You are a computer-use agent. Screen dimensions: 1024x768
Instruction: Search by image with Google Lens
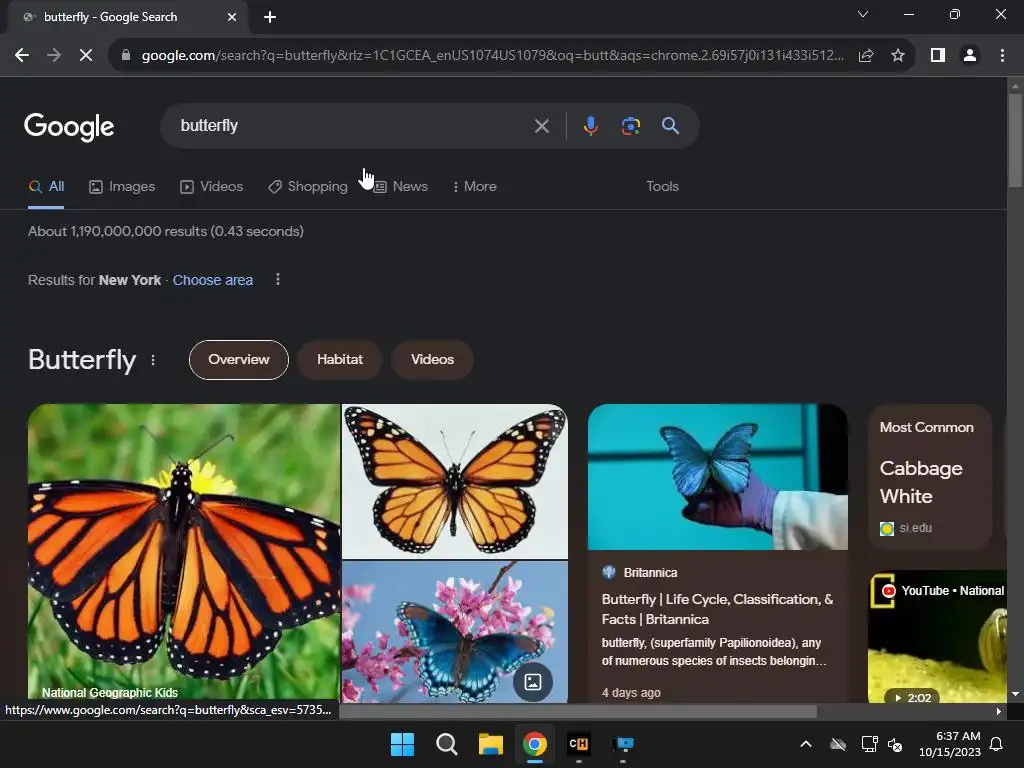click(x=630, y=126)
